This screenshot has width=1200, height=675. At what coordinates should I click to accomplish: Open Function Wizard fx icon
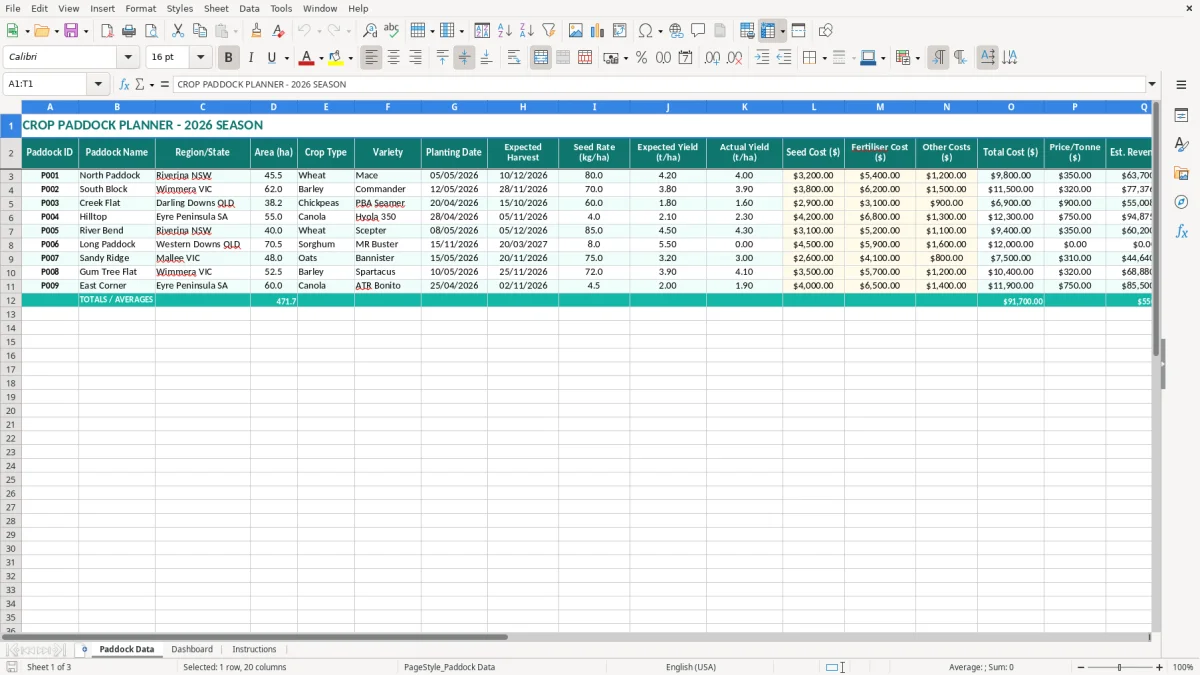[125, 84]
